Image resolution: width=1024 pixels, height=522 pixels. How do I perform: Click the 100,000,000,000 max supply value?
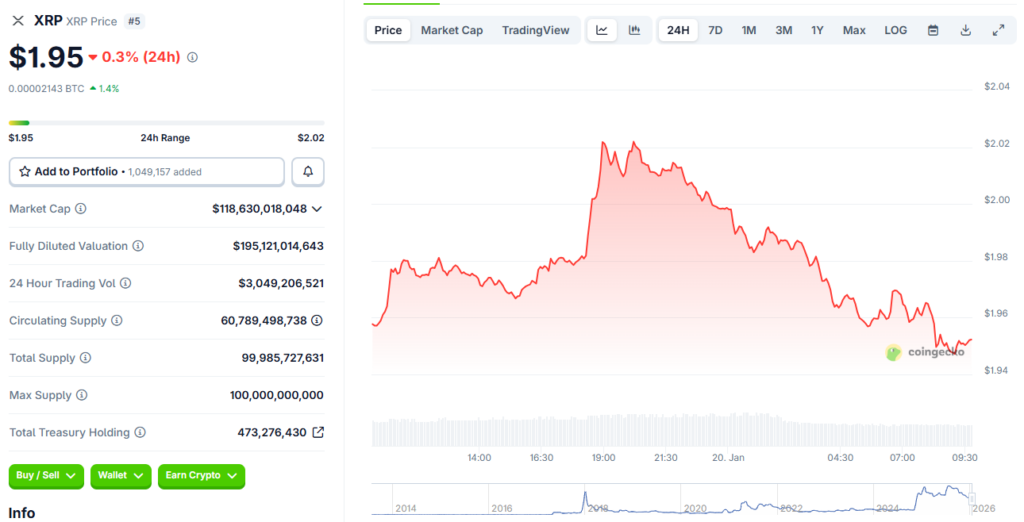pyautogui.click(x=277, y=395)
